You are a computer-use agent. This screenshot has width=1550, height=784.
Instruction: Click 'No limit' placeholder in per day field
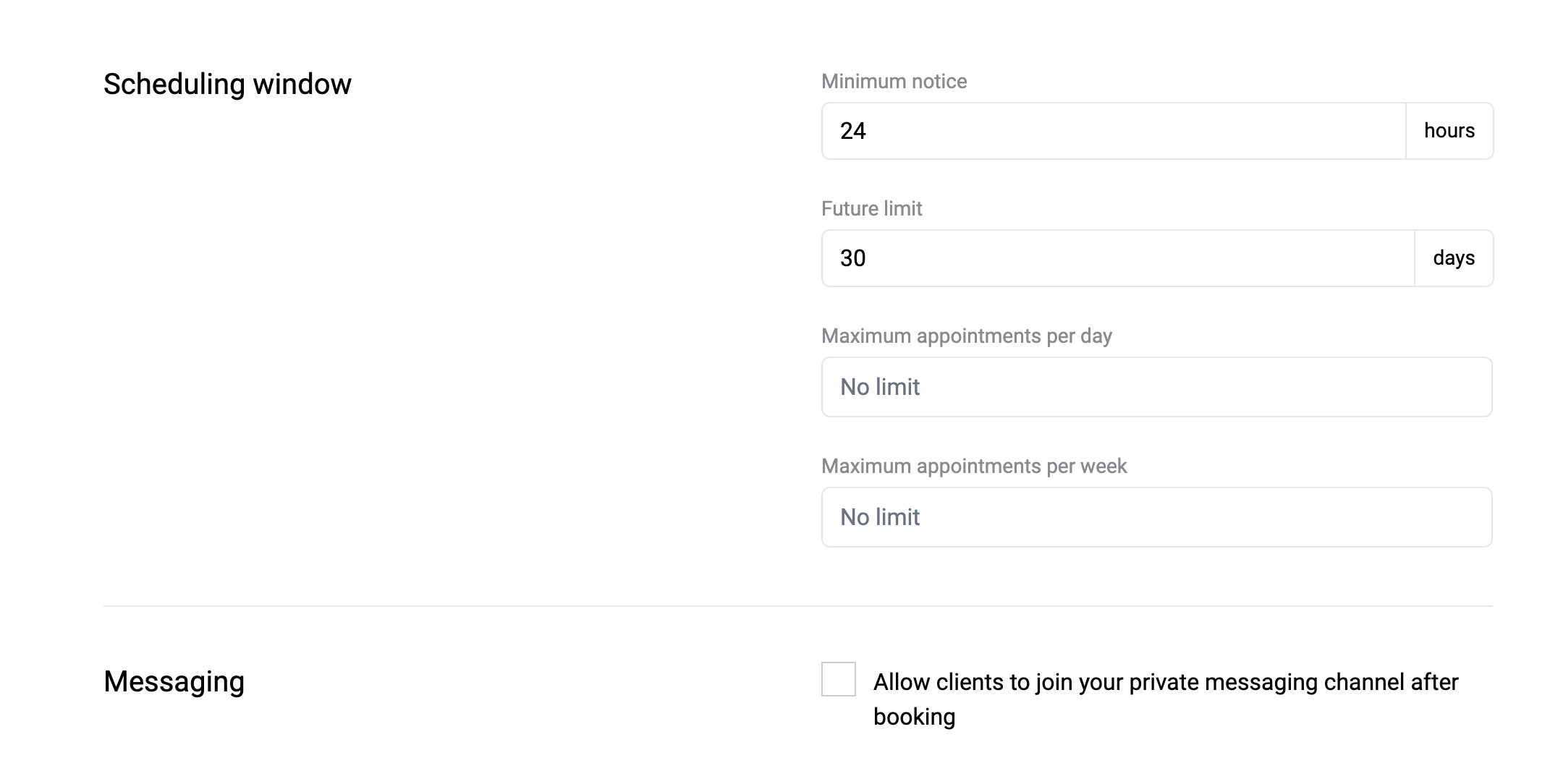tap(880, 387)
